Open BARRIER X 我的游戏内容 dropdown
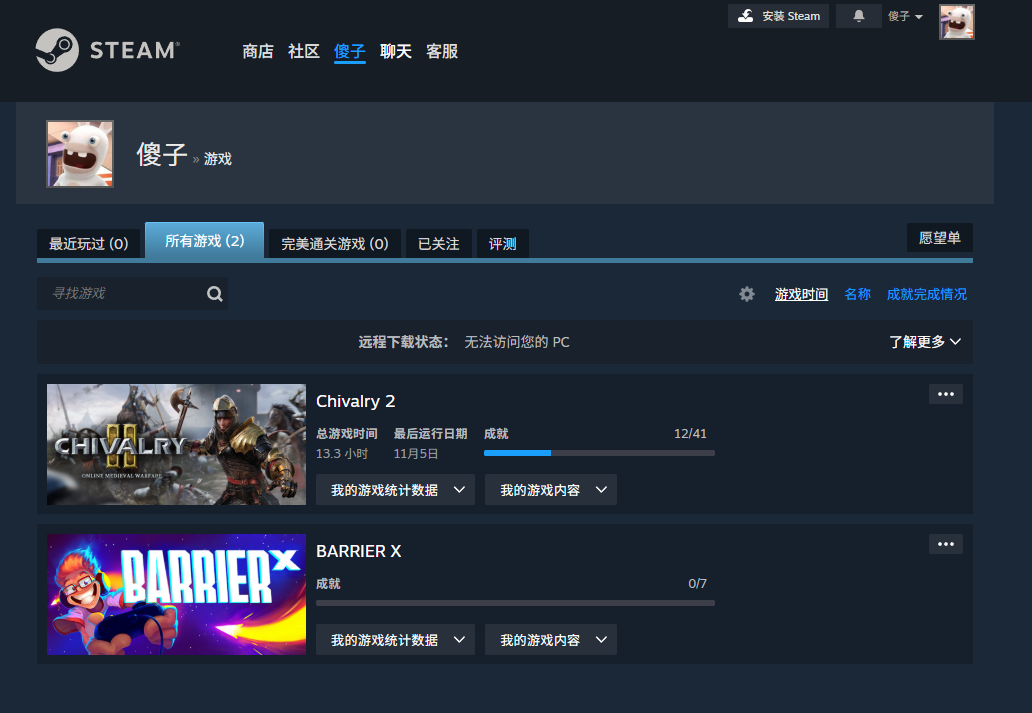This screenshot has height=713, width=1032. 550,640
